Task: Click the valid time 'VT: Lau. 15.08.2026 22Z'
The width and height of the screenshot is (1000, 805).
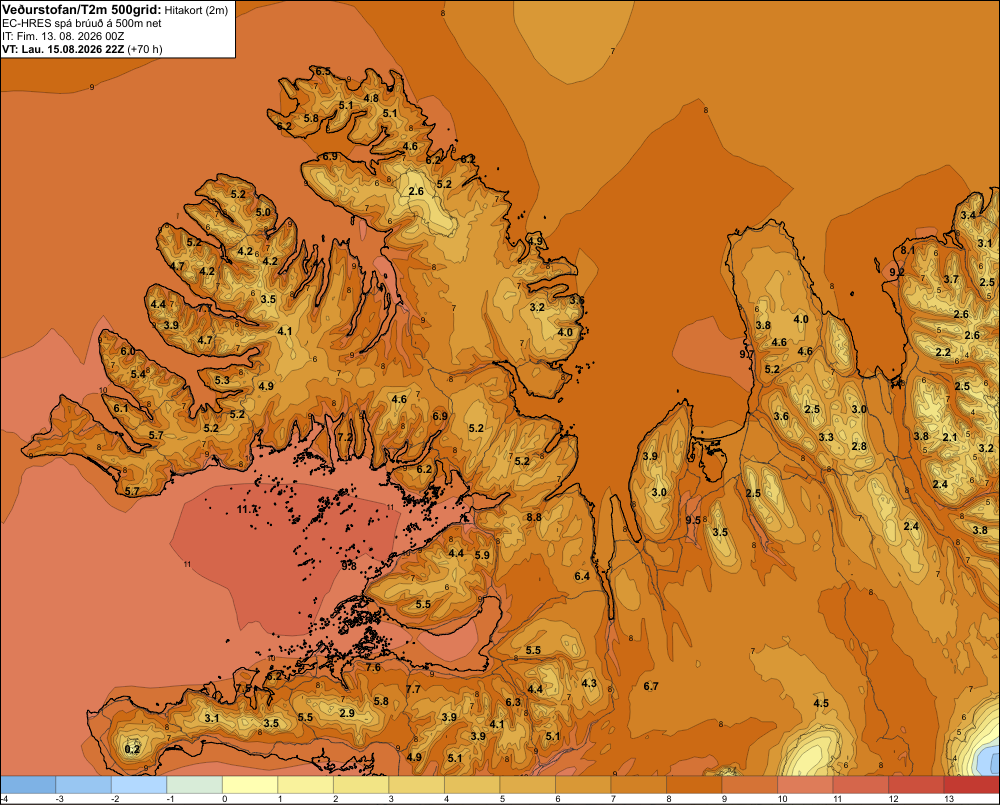Action: [64, 49]
